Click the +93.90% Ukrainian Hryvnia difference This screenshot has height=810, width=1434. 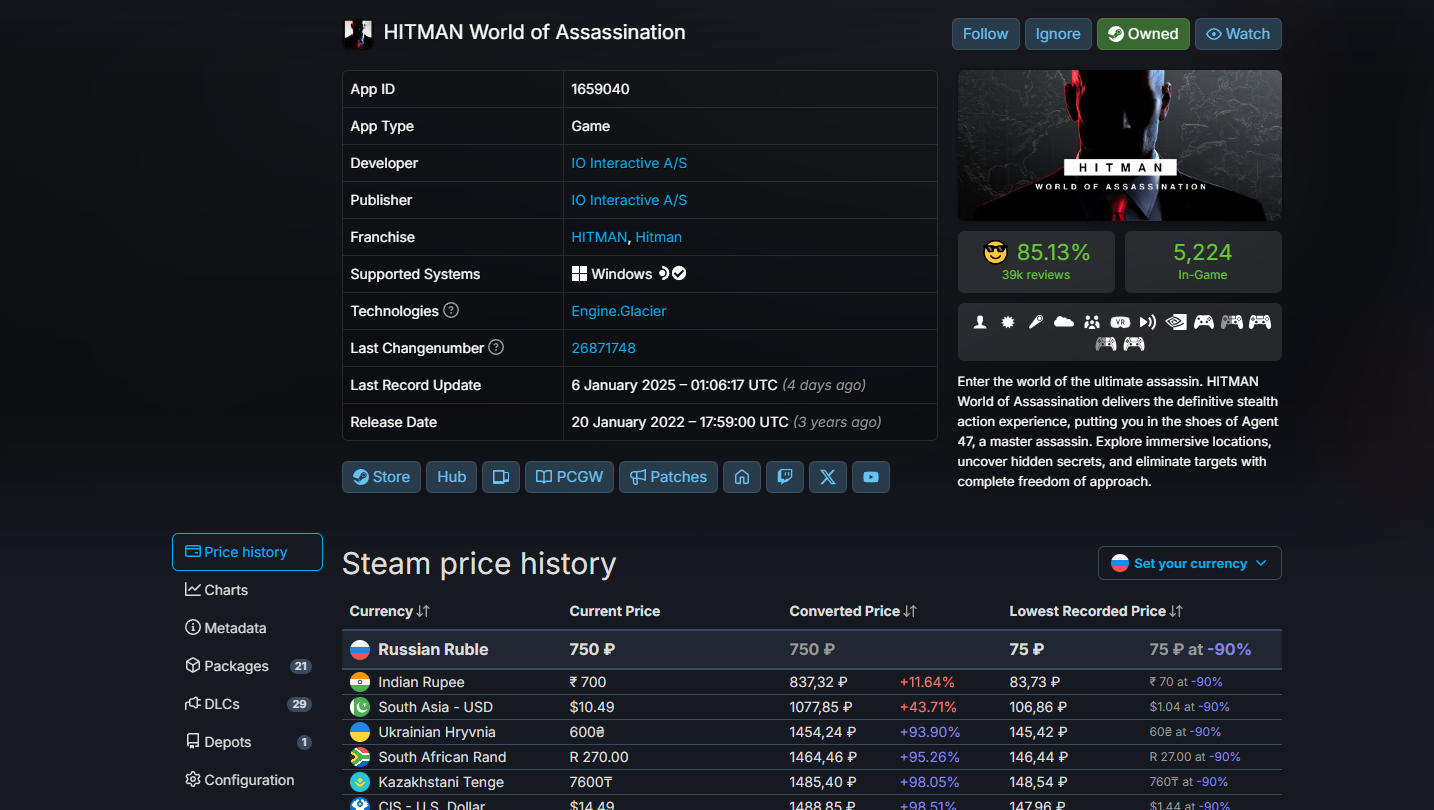(x=930, y=732)
